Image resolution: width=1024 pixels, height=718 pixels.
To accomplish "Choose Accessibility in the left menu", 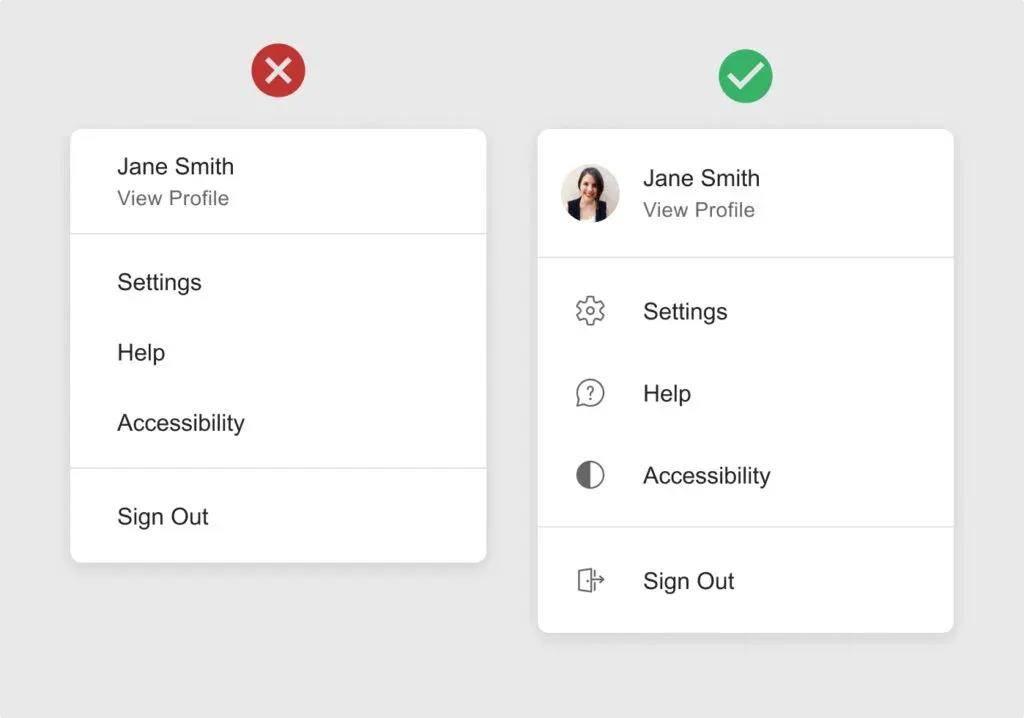I will (x=180, y=423).
